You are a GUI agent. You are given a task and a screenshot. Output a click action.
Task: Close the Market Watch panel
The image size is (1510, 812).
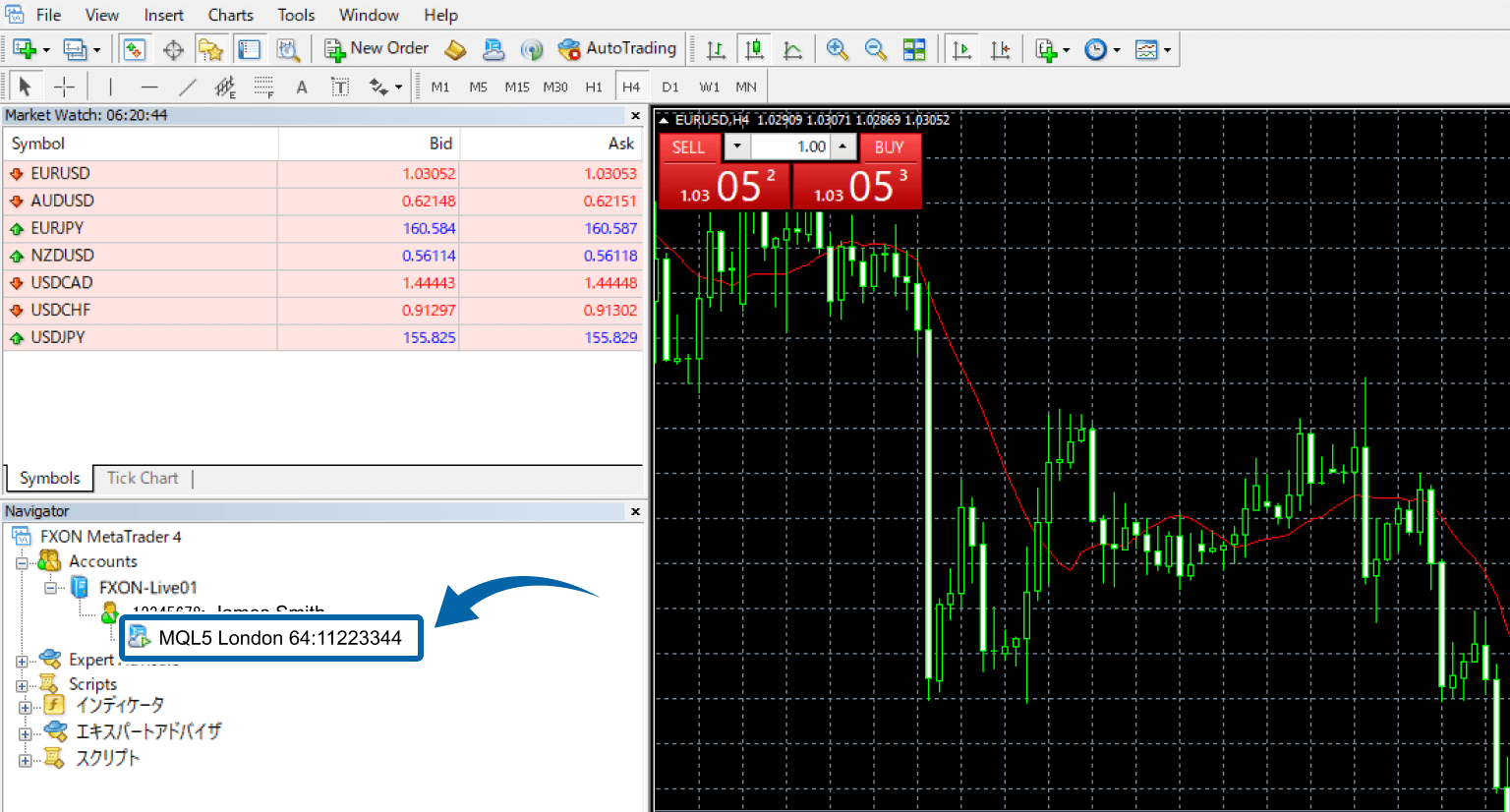point(635,116)
